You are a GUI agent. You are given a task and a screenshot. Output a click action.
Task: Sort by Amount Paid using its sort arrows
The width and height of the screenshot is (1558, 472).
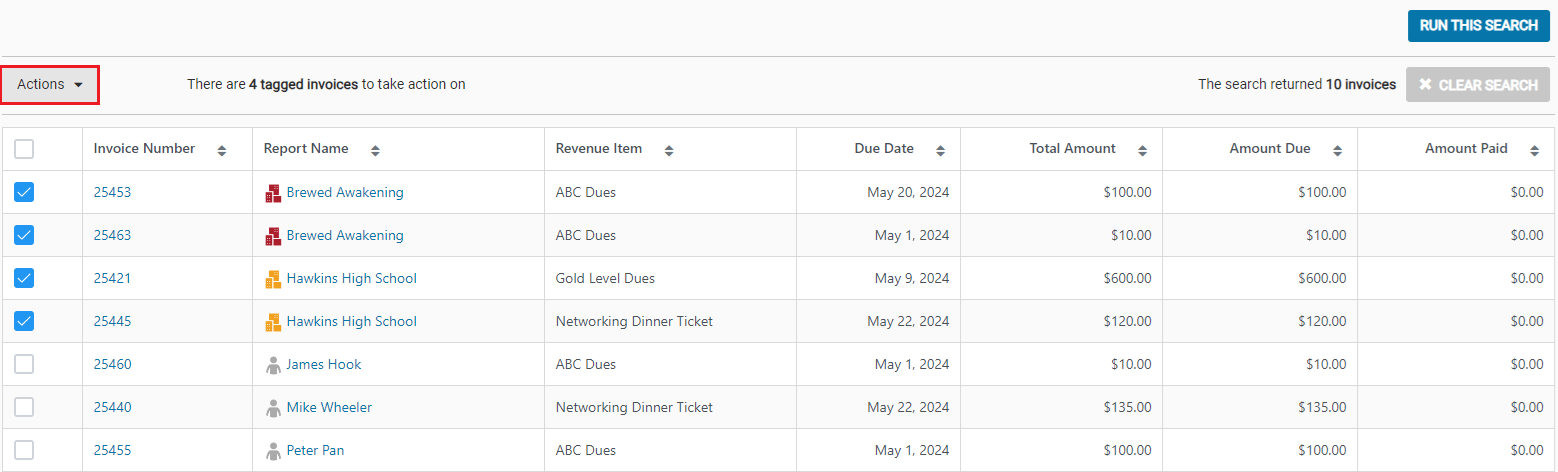point(1534,150)
